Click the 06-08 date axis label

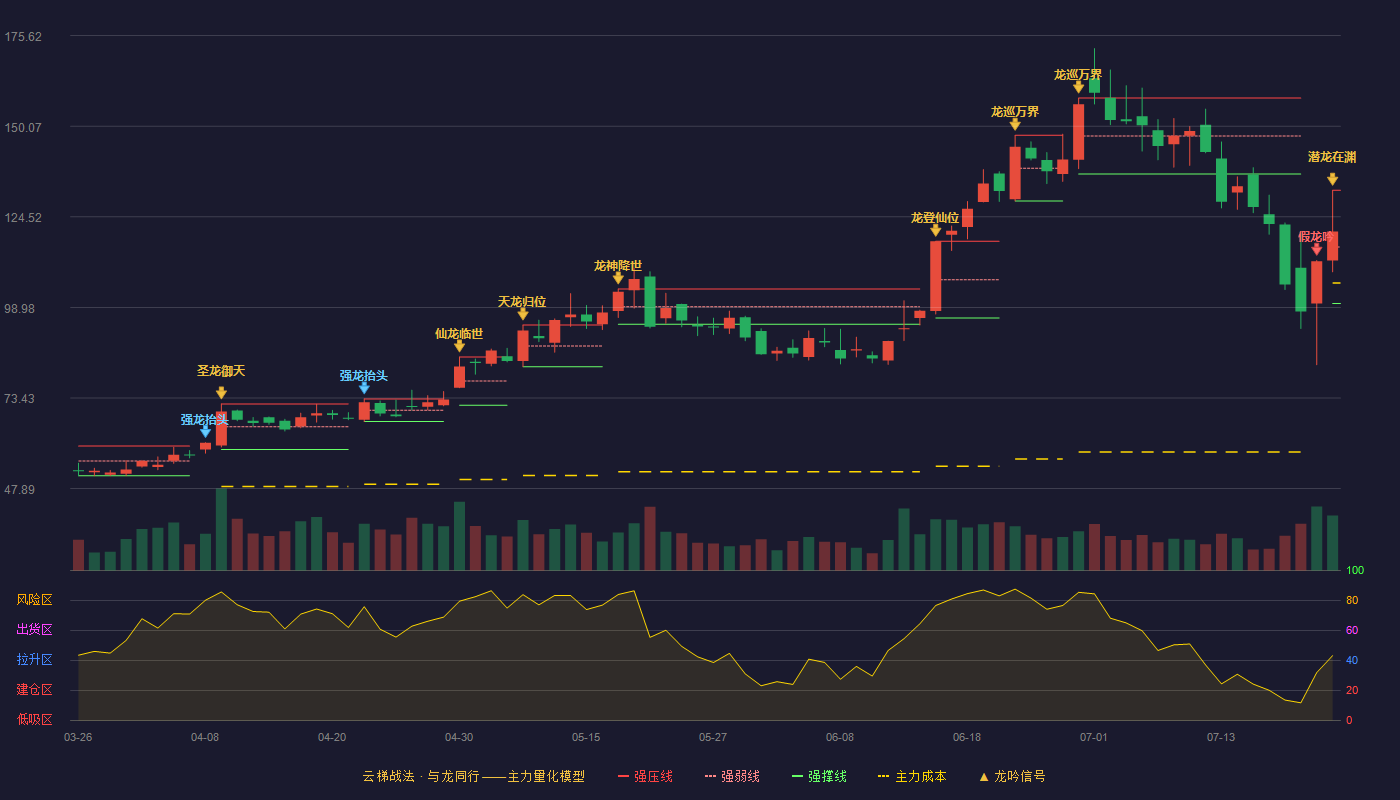click(x=840, y=737)
